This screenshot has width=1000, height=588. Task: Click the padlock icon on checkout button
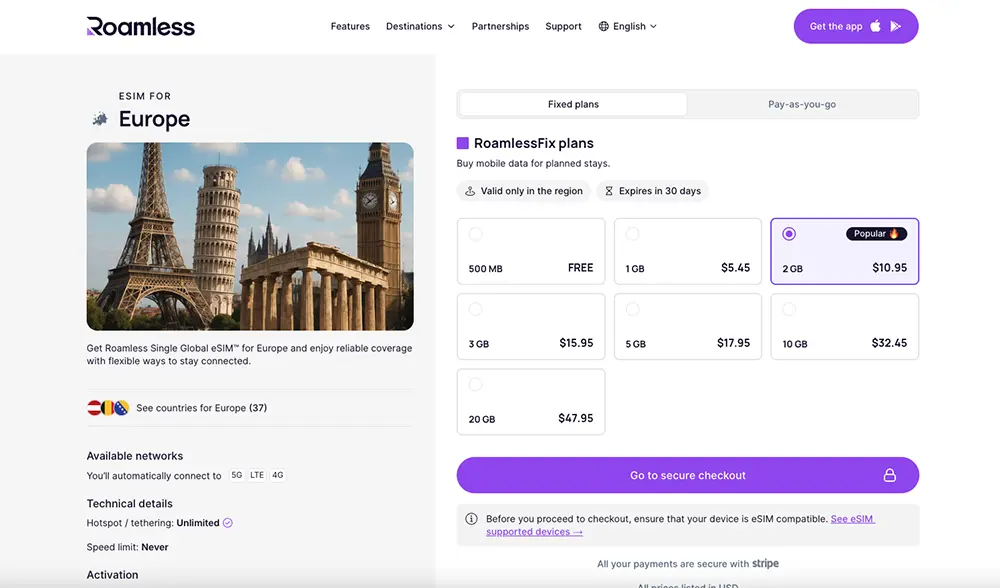coord(889,476)
